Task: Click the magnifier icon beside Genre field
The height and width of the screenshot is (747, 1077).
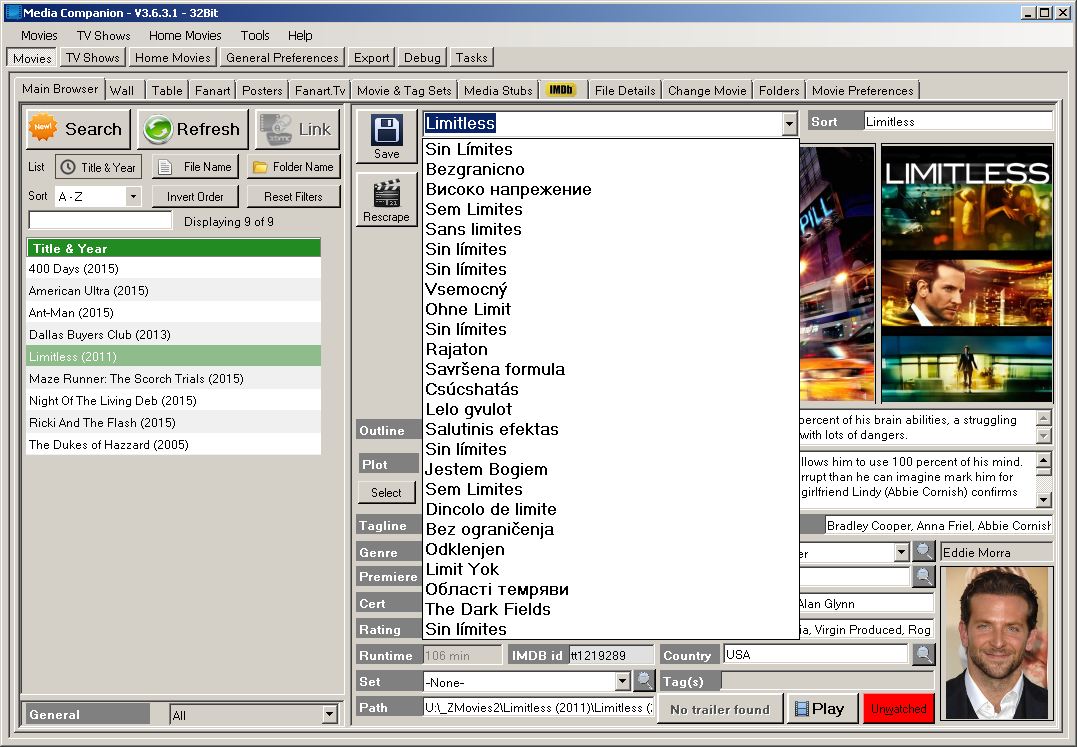Action: coord(924,551)
